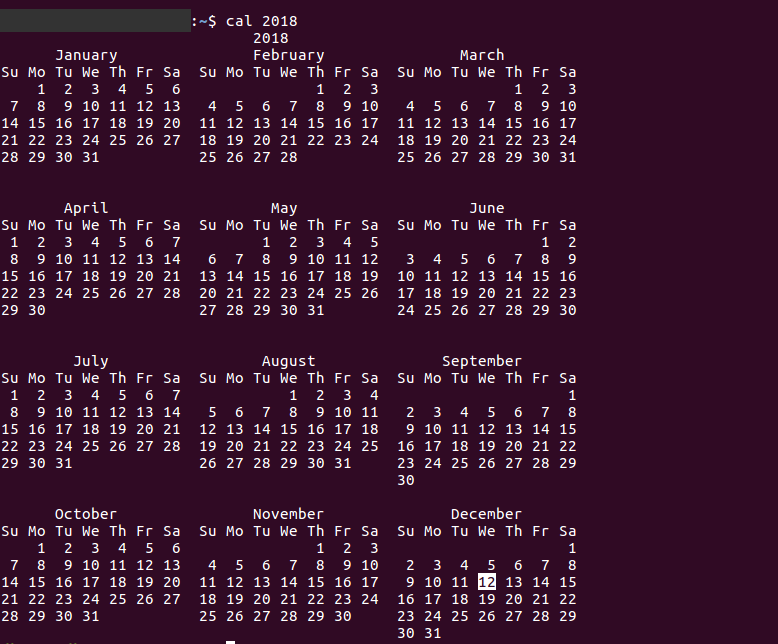Screen dimensions: 778x644
Task: Select the June month heading
Action: coord(487,208)
